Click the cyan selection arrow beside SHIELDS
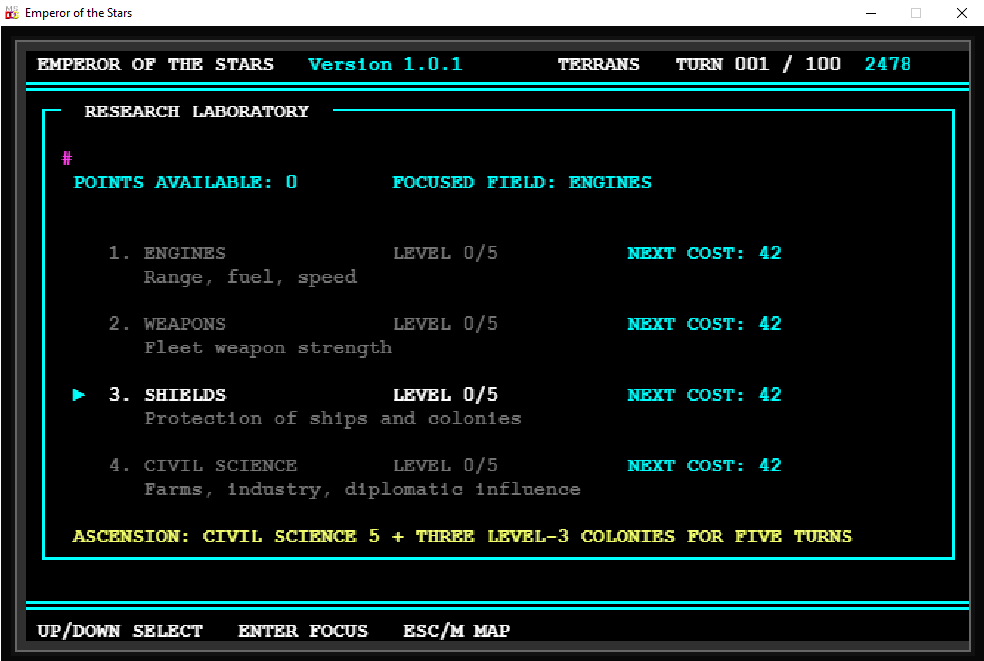Screen dimensions: 984x661 tap(78, 395)
